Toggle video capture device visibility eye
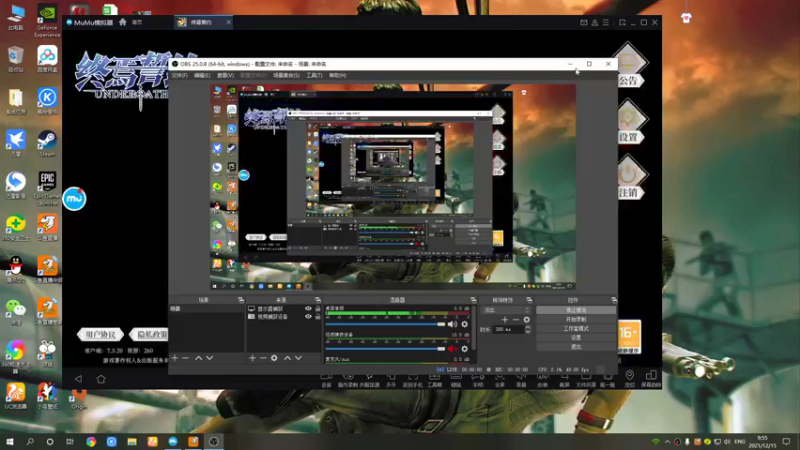This screenshot has height=450, width=800. (308, 316)
